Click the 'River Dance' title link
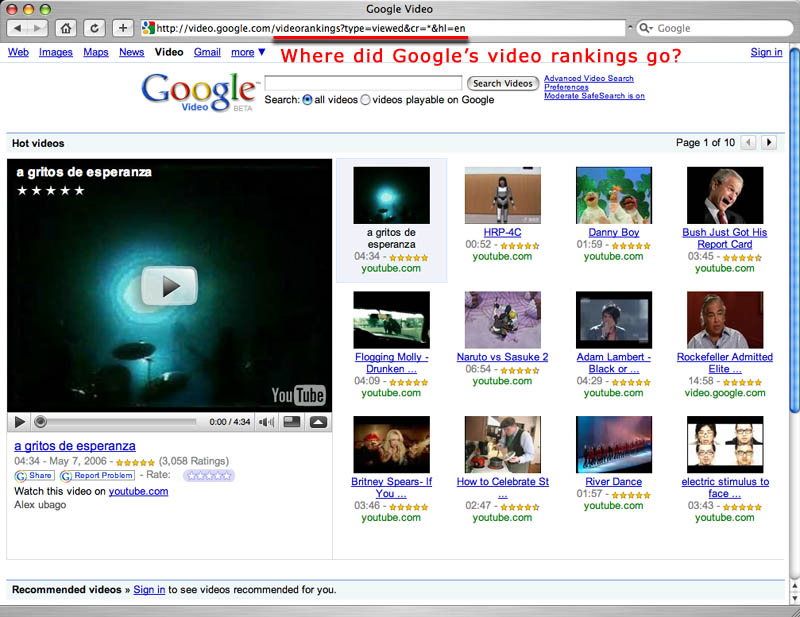The image size is (800, 617). pyautogui.click(x=614, y=482)
